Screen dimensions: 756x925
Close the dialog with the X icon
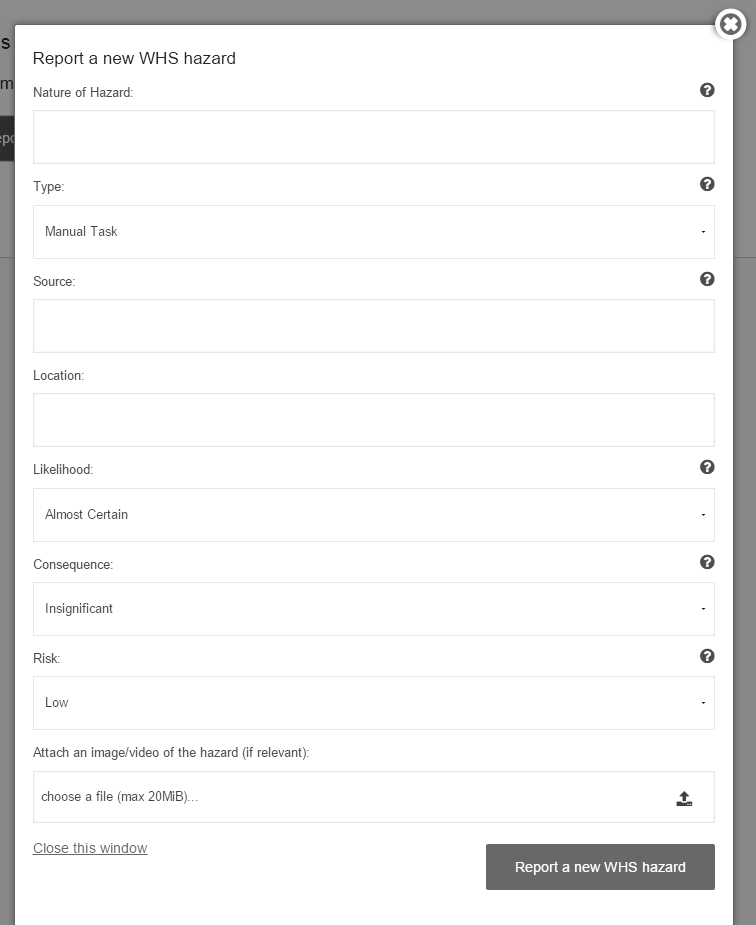click(x=731, y=24)
